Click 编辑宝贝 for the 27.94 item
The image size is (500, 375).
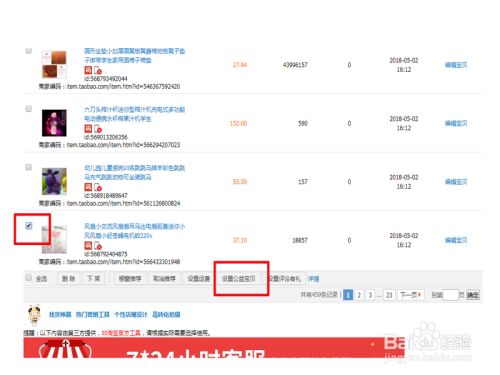click(x=456, y=65)
